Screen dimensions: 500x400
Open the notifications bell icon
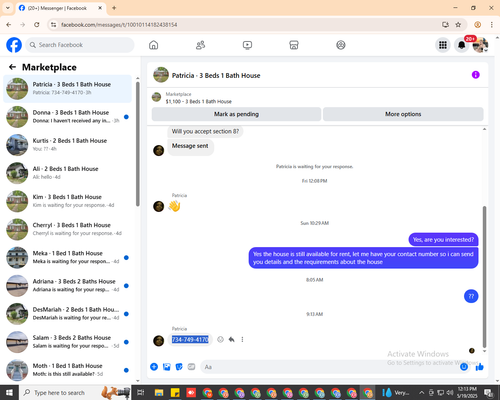[x=462, y=45]
